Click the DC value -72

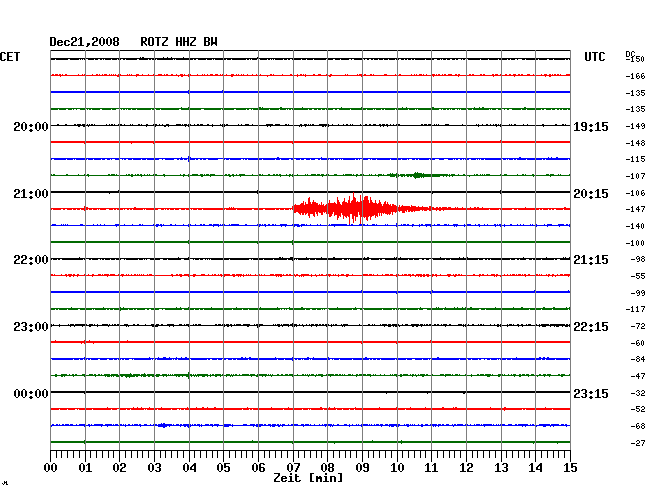point(638,327)
